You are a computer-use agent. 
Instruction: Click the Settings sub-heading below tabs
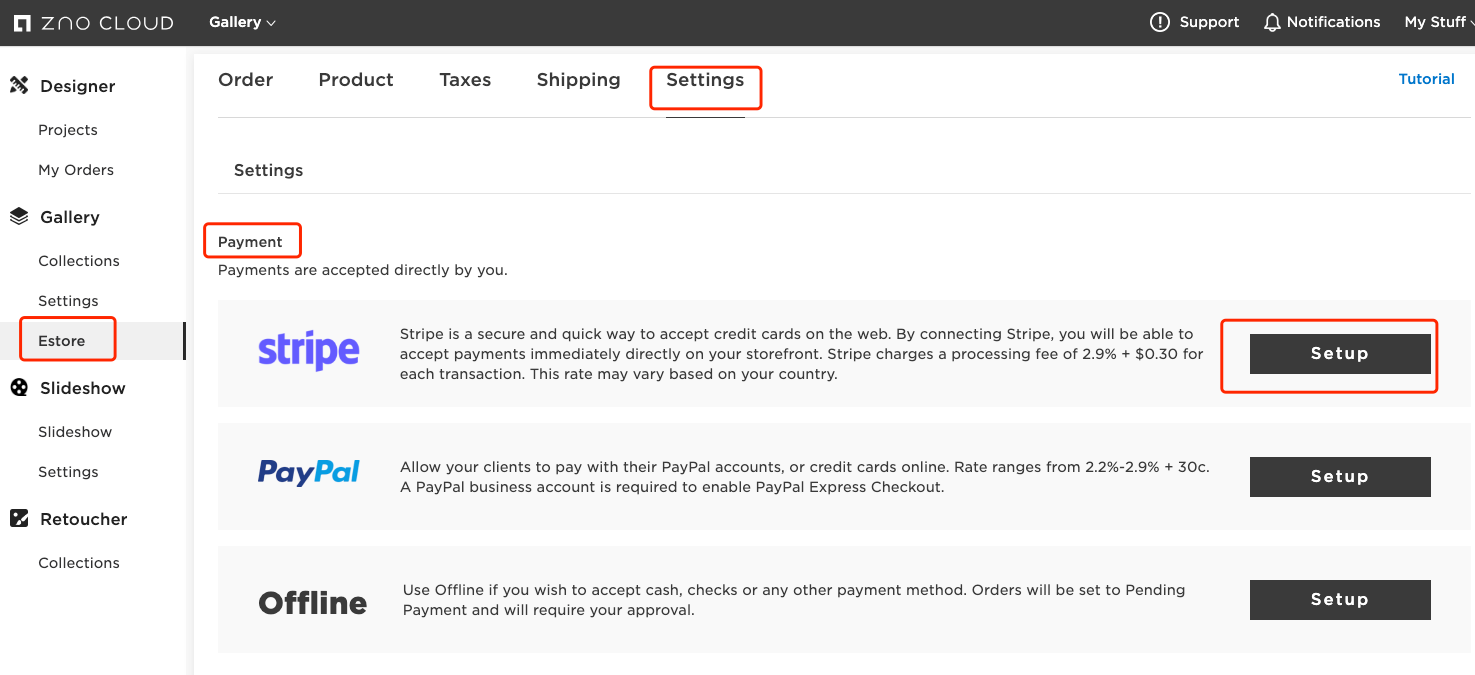(x=268, y=170)
